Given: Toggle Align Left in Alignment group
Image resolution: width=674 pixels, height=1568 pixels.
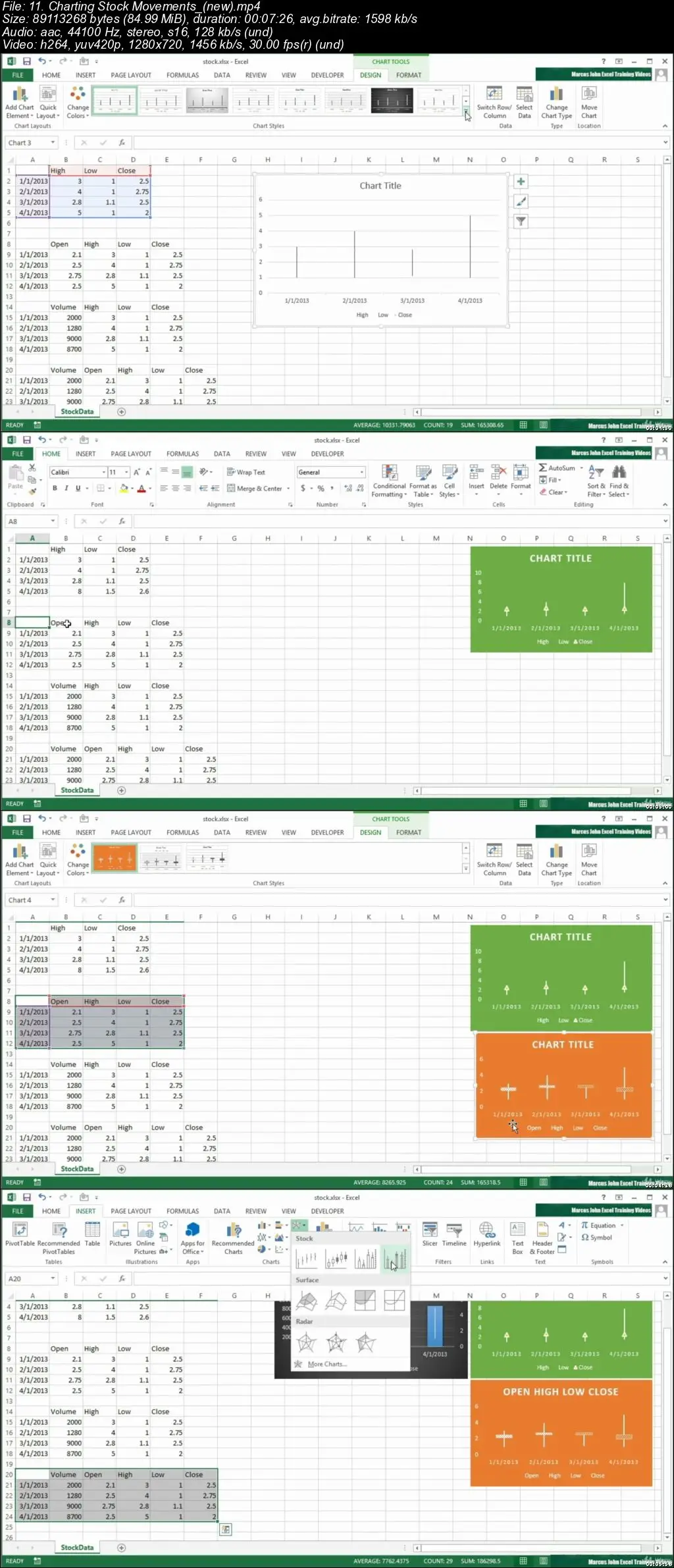Looking at the screenshot, I should pyautogui.click(x=165, y=489).
